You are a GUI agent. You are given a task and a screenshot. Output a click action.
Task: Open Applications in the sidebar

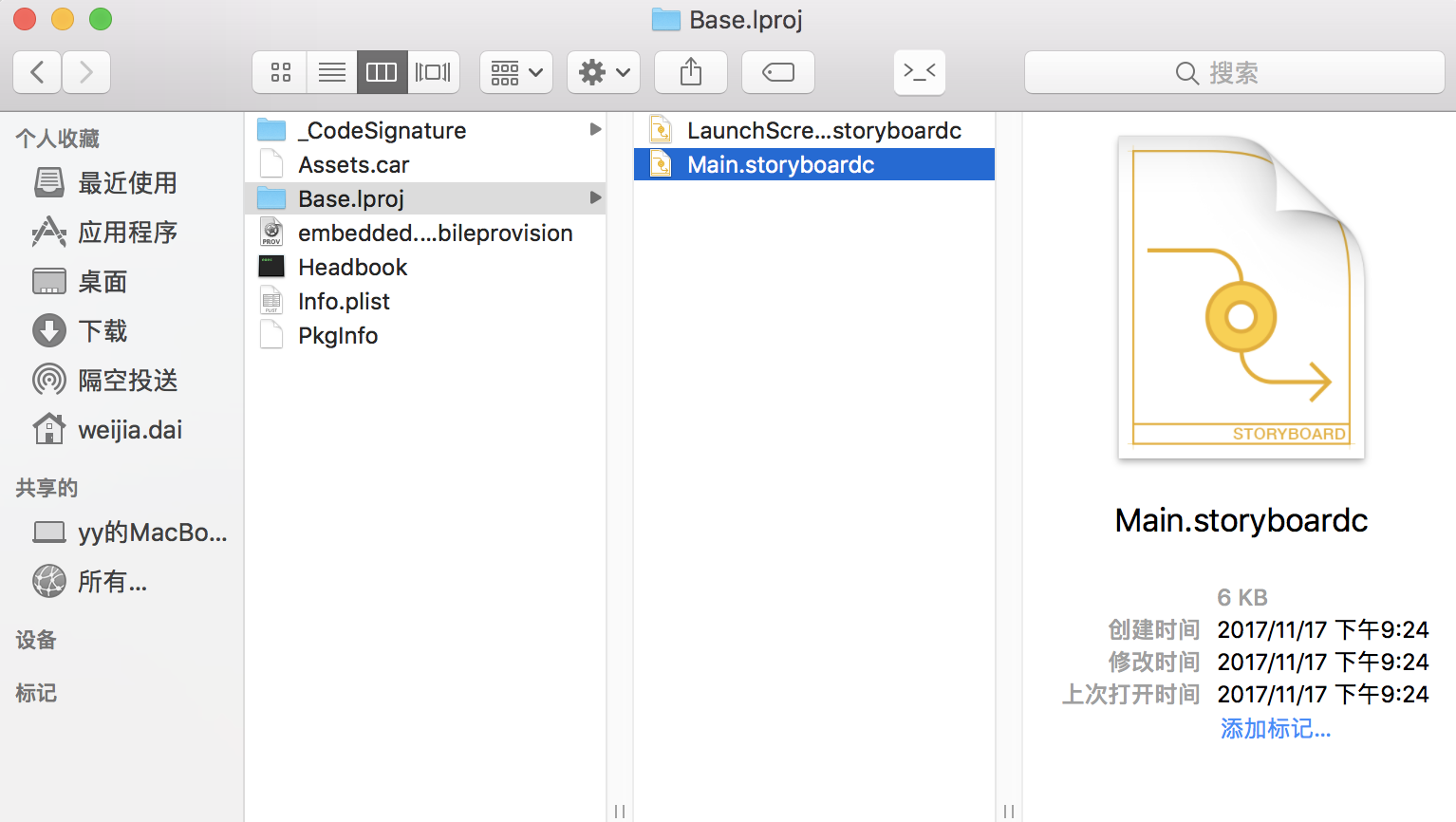127,233
